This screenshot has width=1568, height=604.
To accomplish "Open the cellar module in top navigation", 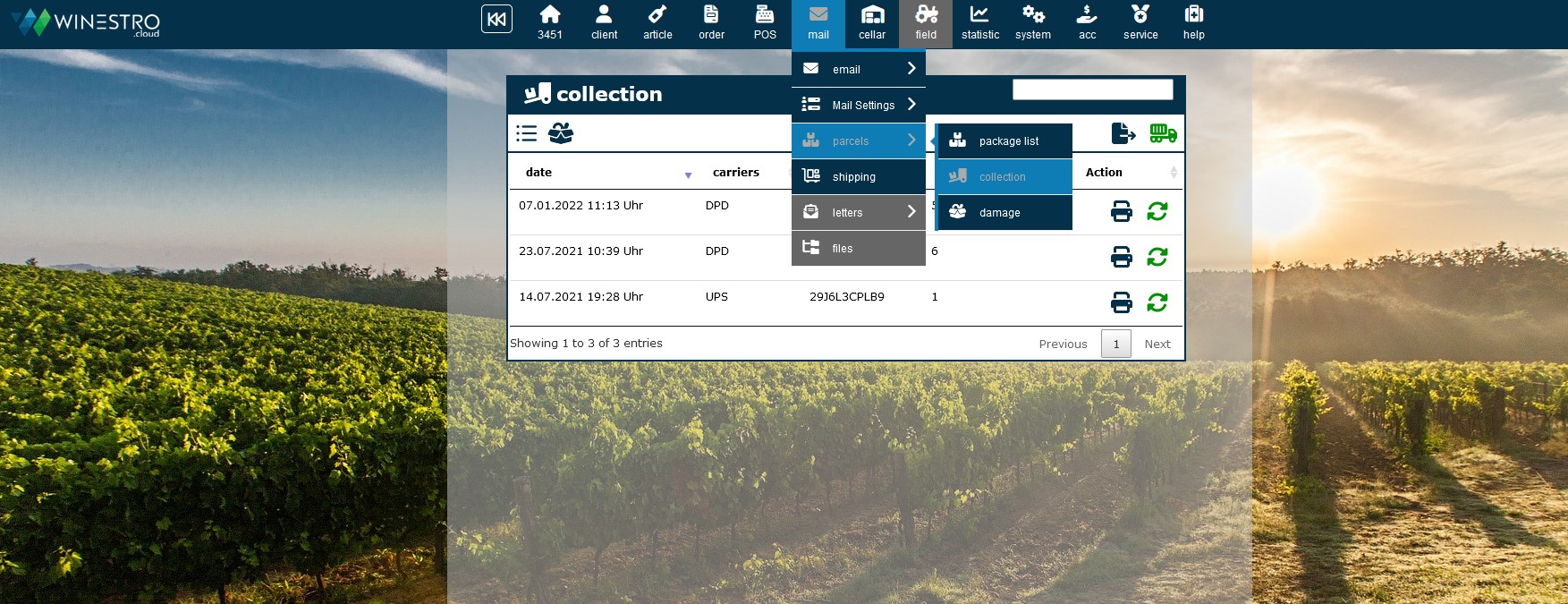I will point(872,23).
